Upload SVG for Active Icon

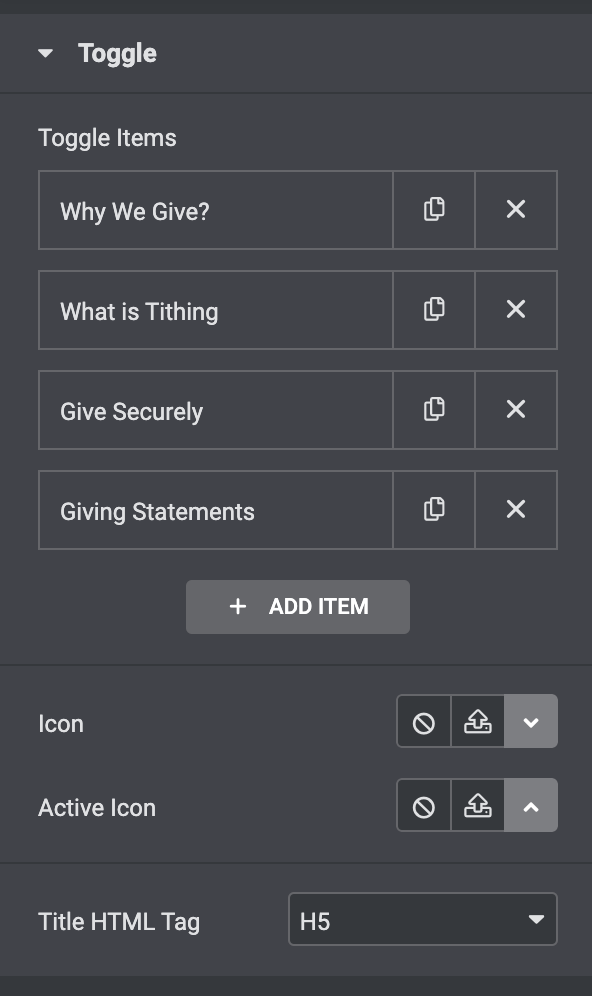478,805
